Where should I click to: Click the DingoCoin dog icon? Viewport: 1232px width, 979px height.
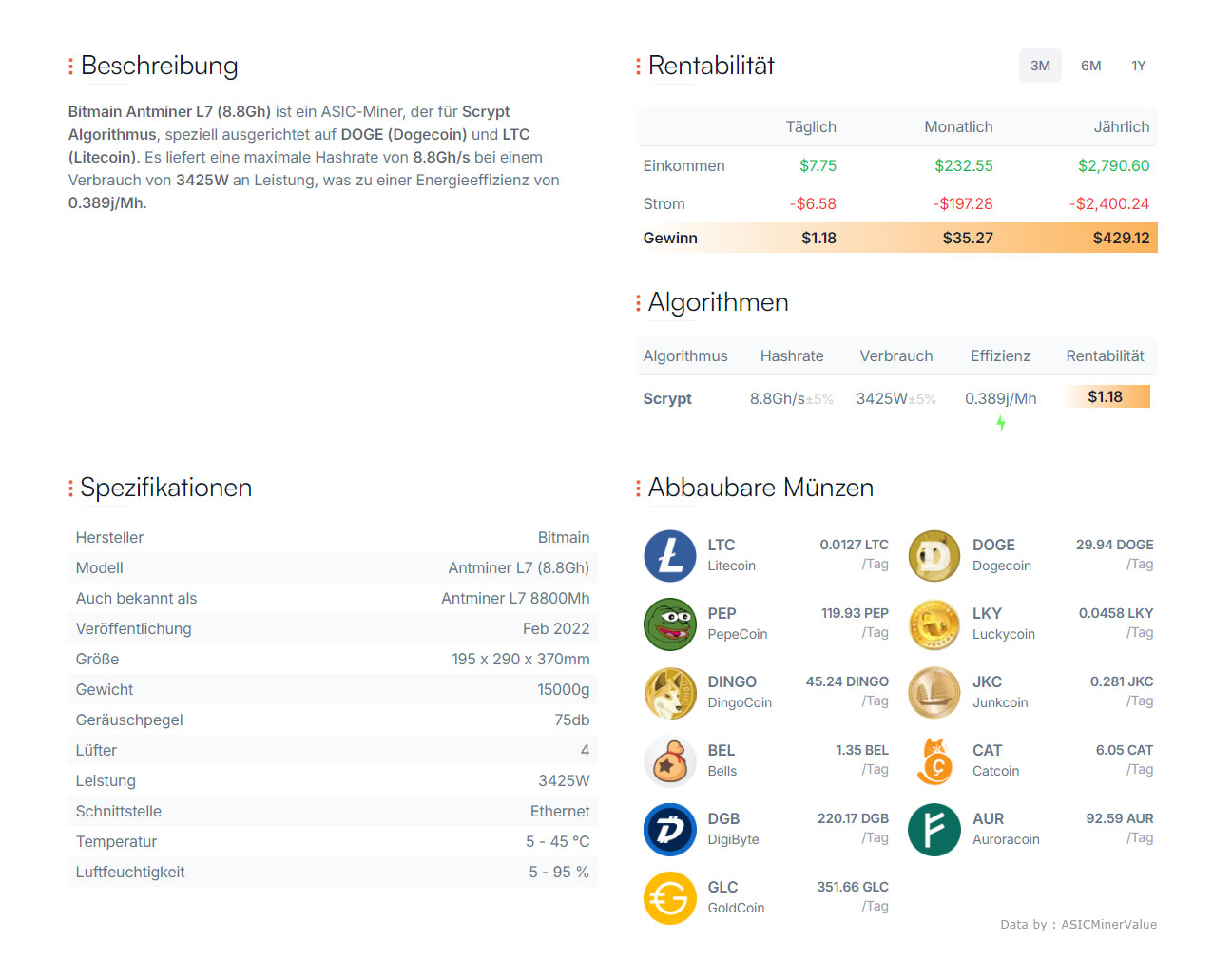670,693
